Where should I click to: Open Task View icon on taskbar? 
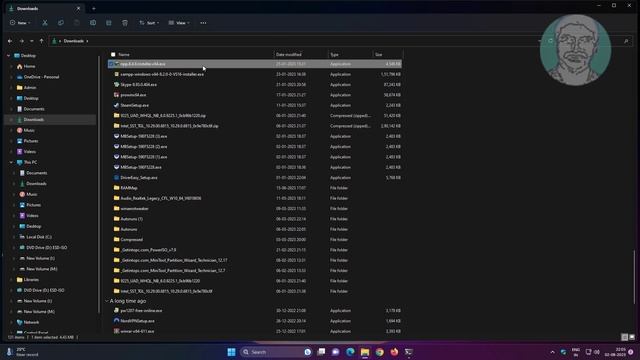321,352
